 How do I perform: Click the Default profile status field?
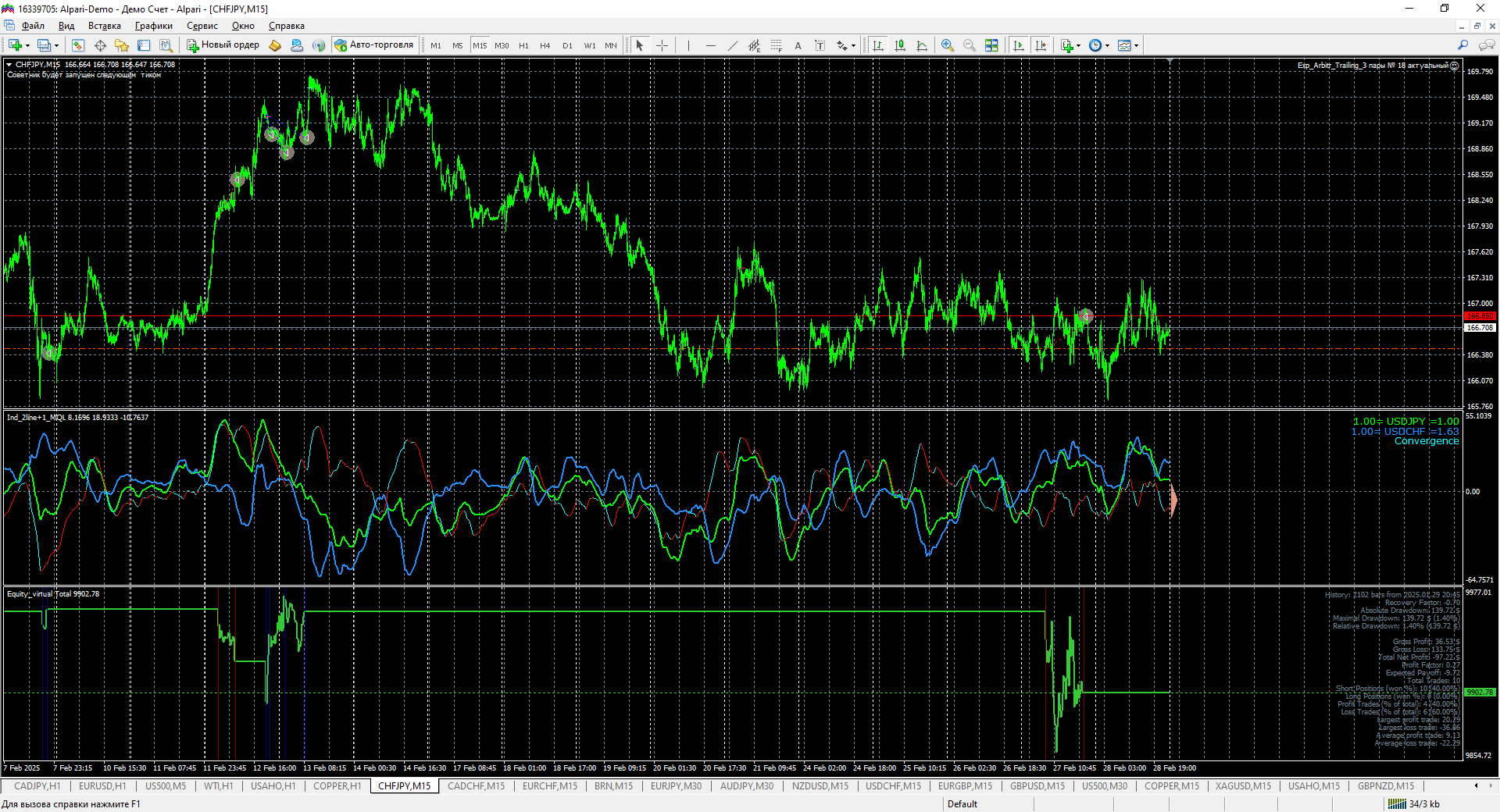[x=962, y=804]
